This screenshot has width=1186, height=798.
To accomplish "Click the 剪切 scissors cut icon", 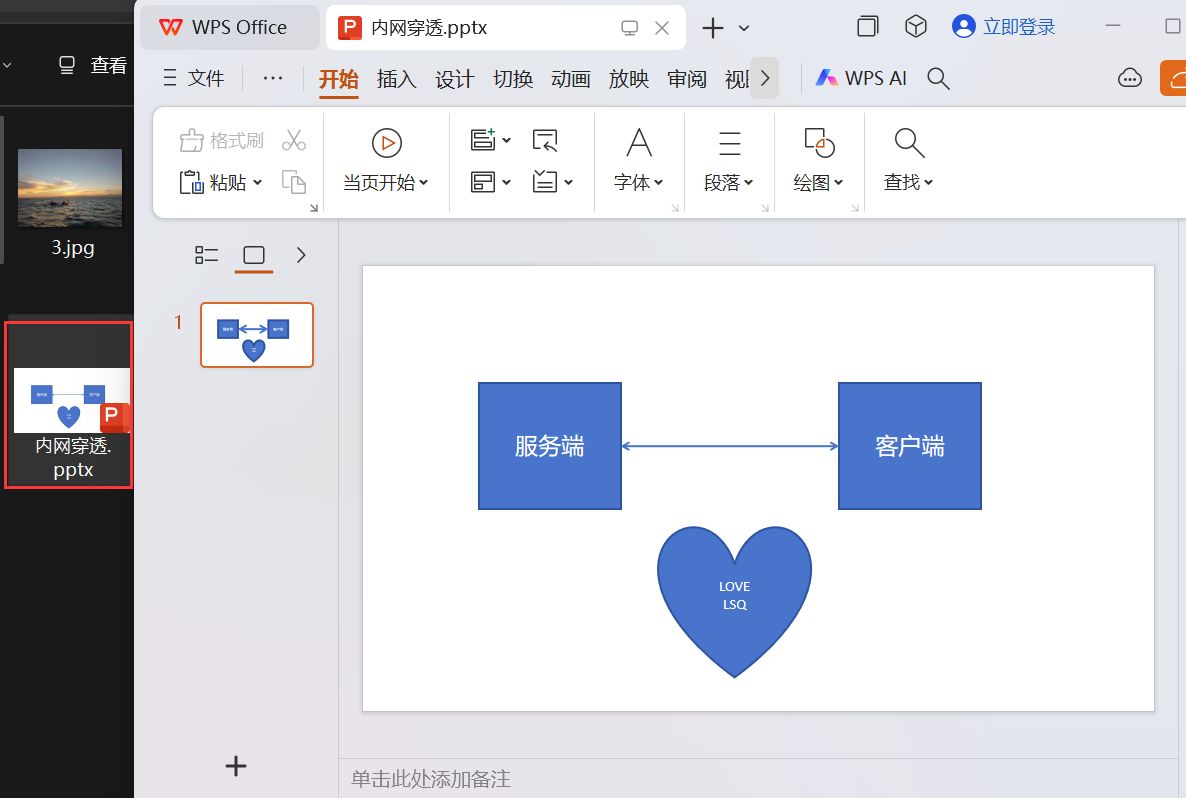I will pos(293,139).
